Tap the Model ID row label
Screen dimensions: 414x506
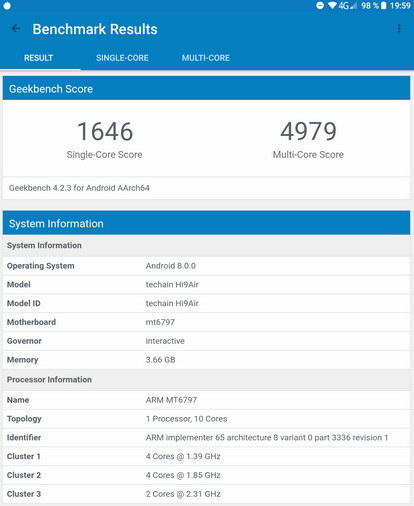[24, 303]
